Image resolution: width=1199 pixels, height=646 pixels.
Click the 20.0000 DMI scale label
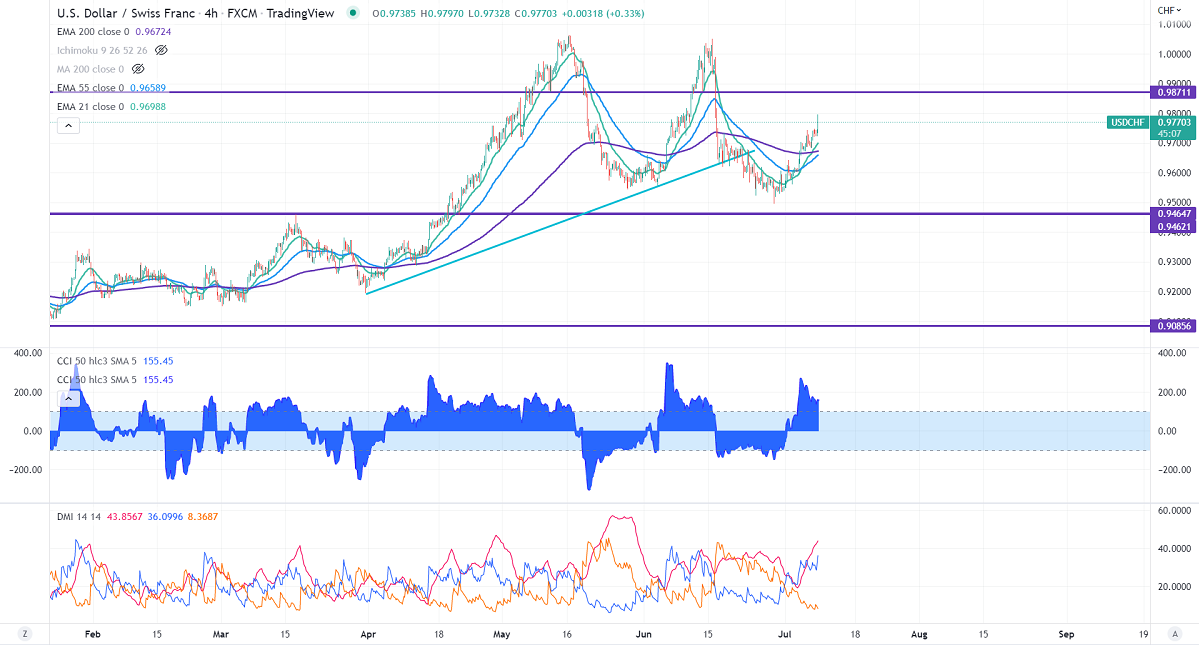pos(1175,587)
